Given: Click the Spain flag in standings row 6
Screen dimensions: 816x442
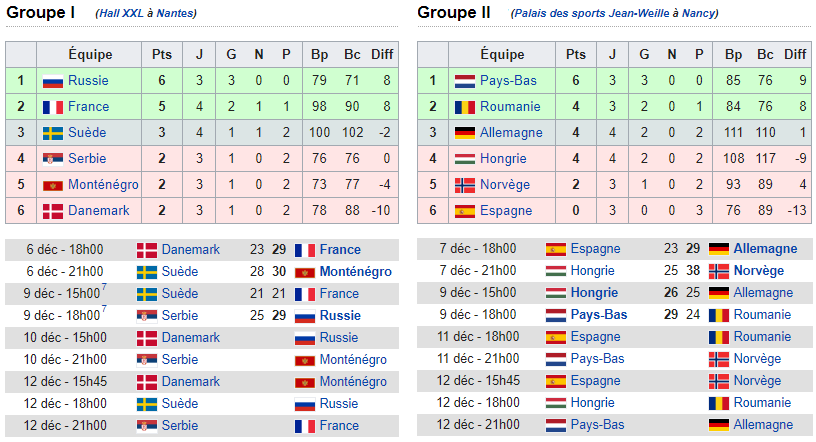Looking at the screenshot, I should pyautogui.click(x=465, y=211).
